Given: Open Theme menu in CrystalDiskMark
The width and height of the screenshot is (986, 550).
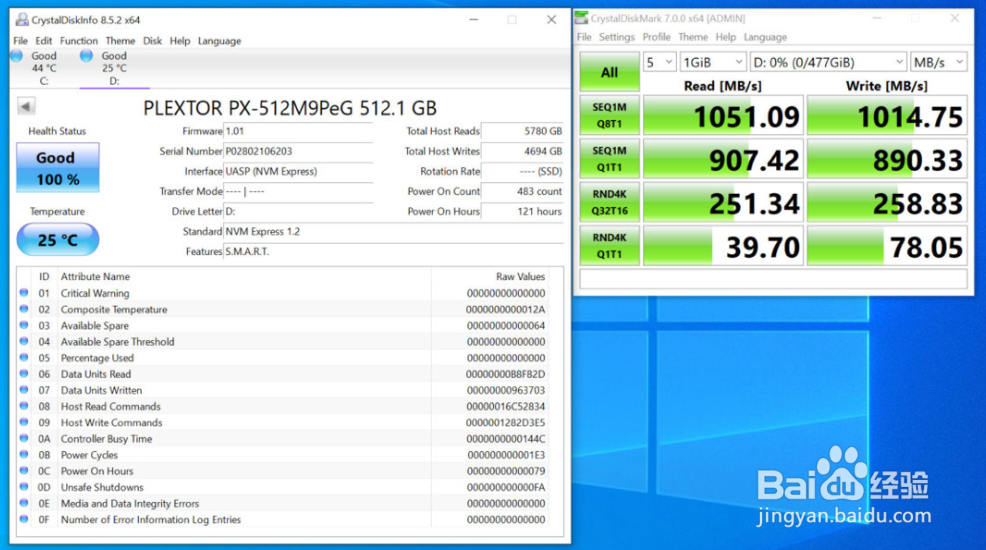Looking at the screenshot, I should coord(693,37).
